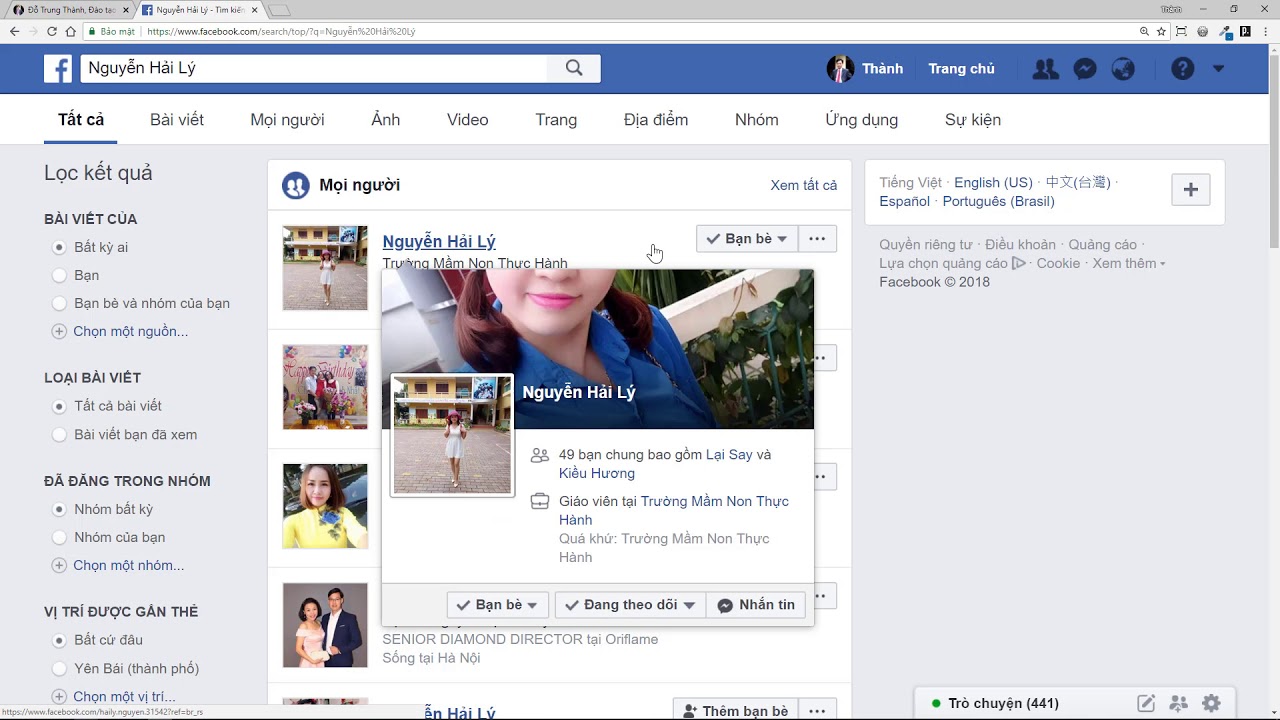Select 'Bài viết bạn đã xem' option
The image size is (1280, 720).
tap(60, 435)
